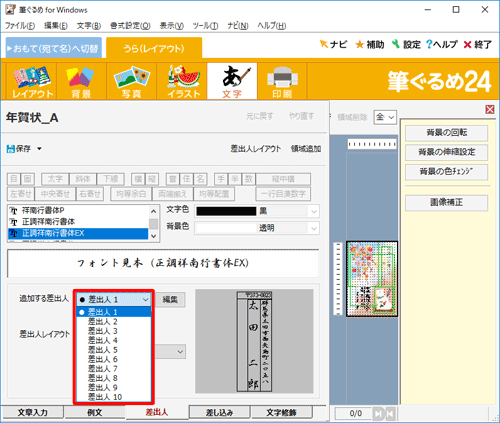Select font 正調祥南行書体
500x423 pixels.
78,222
